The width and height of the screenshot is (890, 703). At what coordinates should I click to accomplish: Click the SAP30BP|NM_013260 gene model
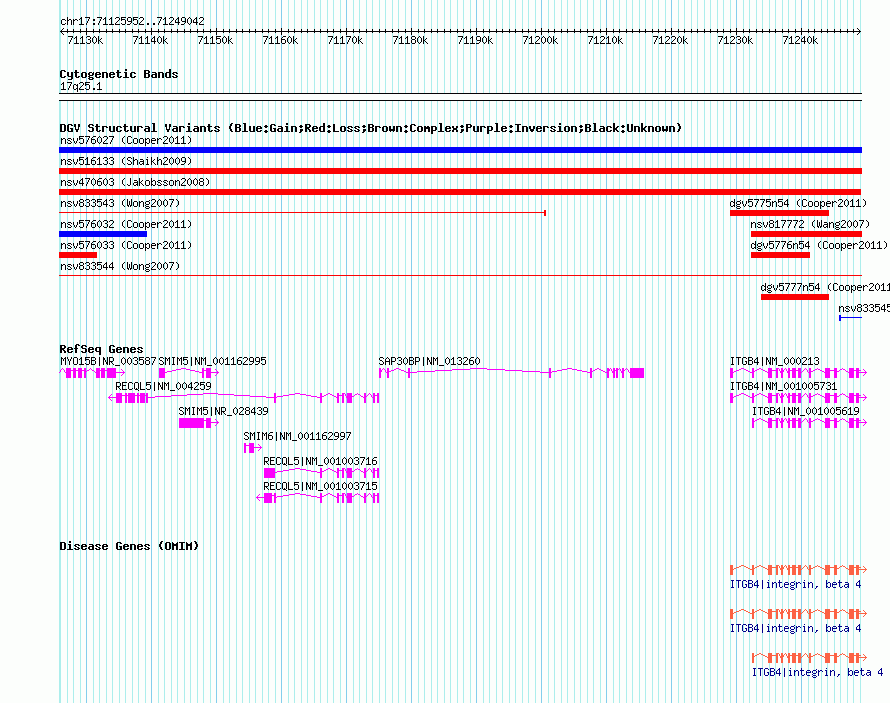511,373
